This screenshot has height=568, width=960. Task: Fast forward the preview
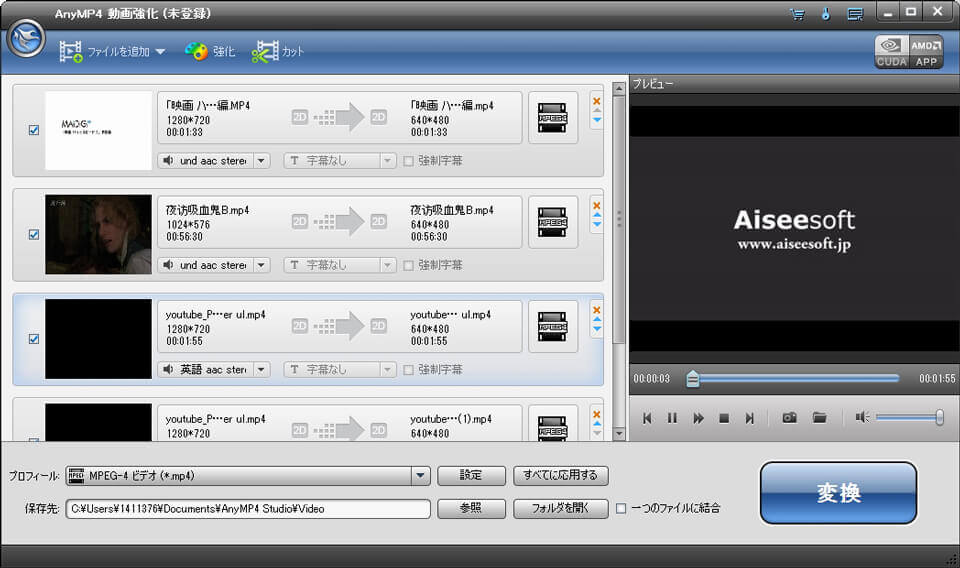pyautogui.click(x=698, y=418)
